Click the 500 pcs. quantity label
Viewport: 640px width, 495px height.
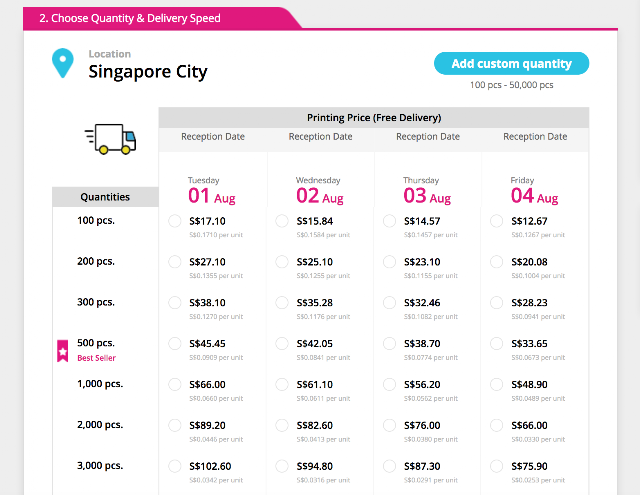[x=96, y=343]
